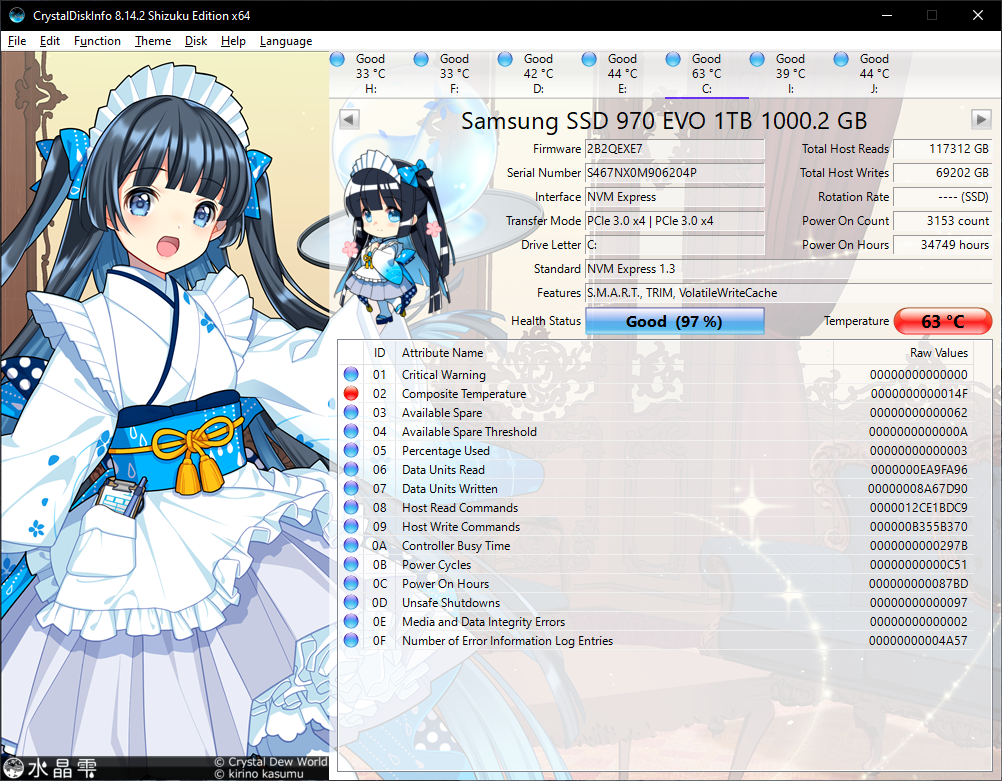Click the Total Host Reads value
The height and width of the screenshot is (781, 1002).
(943, 149)
